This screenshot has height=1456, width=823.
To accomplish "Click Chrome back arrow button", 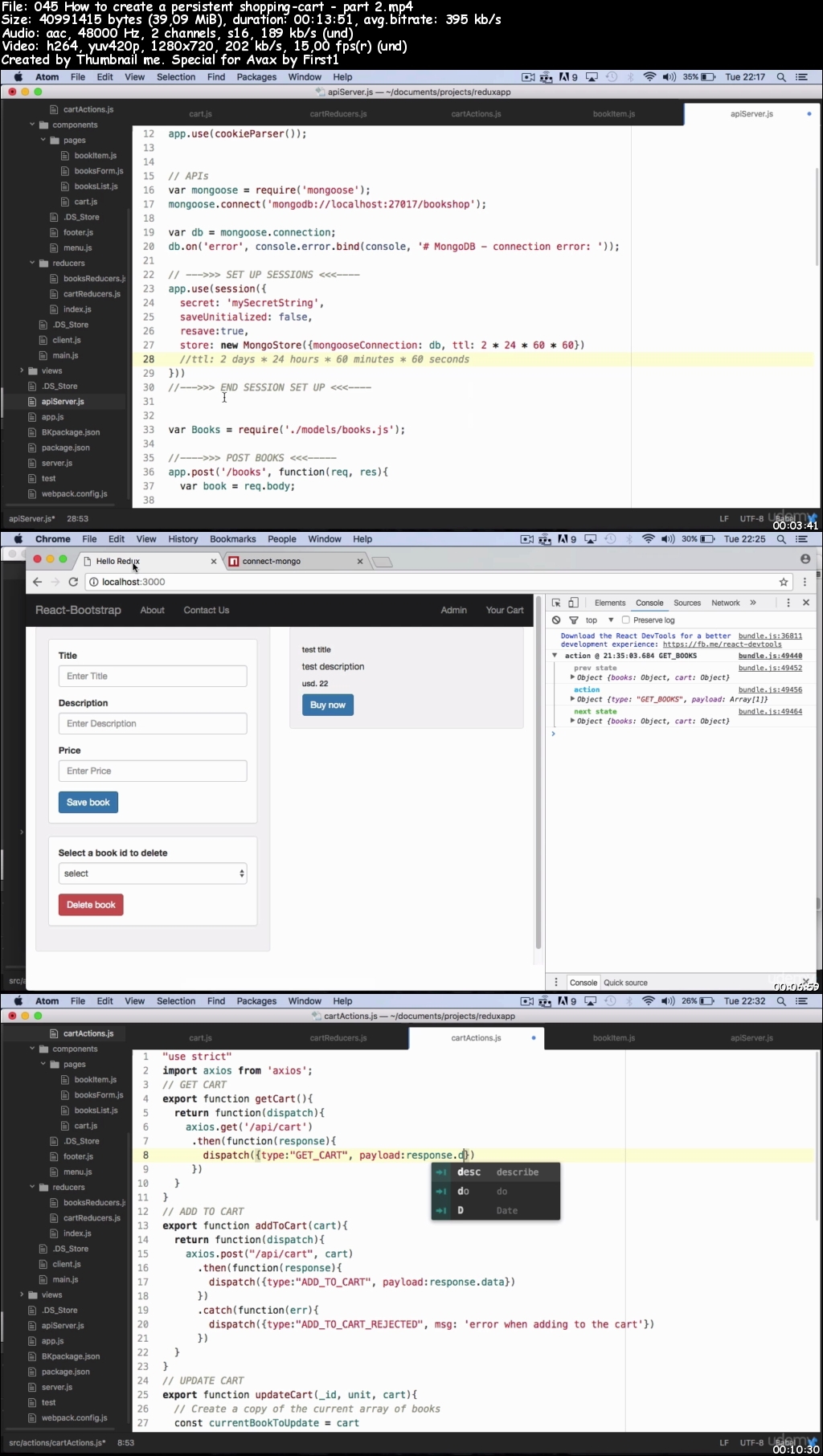I will click(37, 582).
